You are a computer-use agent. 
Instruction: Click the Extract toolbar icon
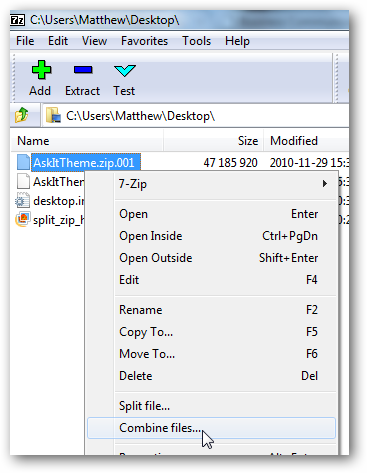click(x=83, y=70)
